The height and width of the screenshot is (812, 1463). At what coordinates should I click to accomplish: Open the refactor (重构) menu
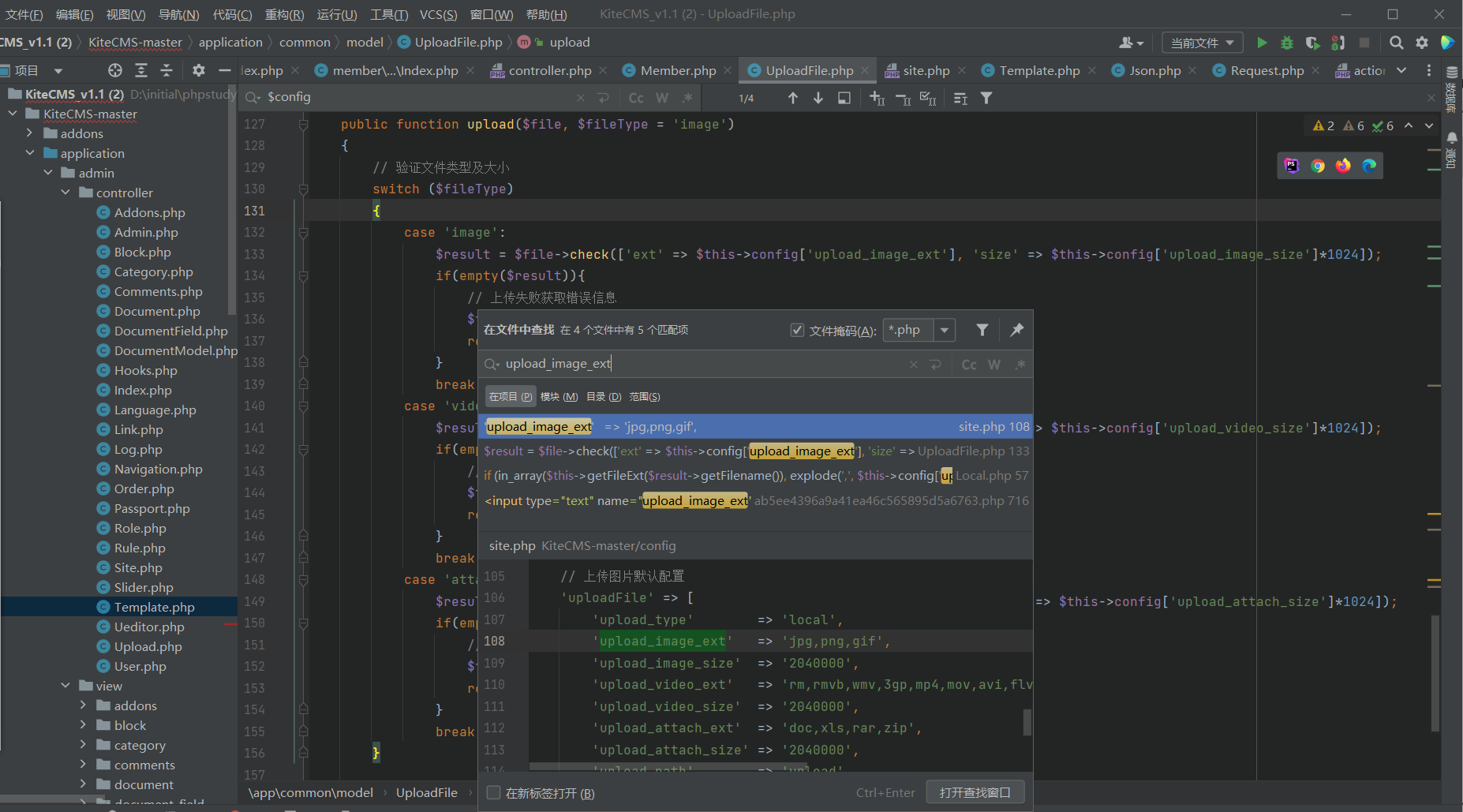[284, 14]
